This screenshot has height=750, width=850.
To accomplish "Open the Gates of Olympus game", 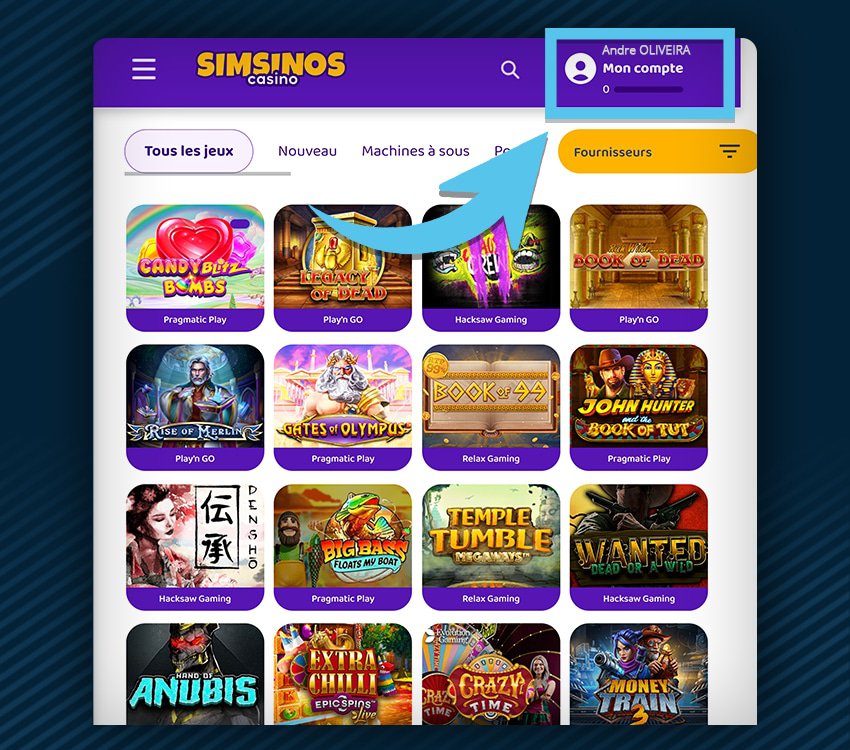I will tap(343, 407).
